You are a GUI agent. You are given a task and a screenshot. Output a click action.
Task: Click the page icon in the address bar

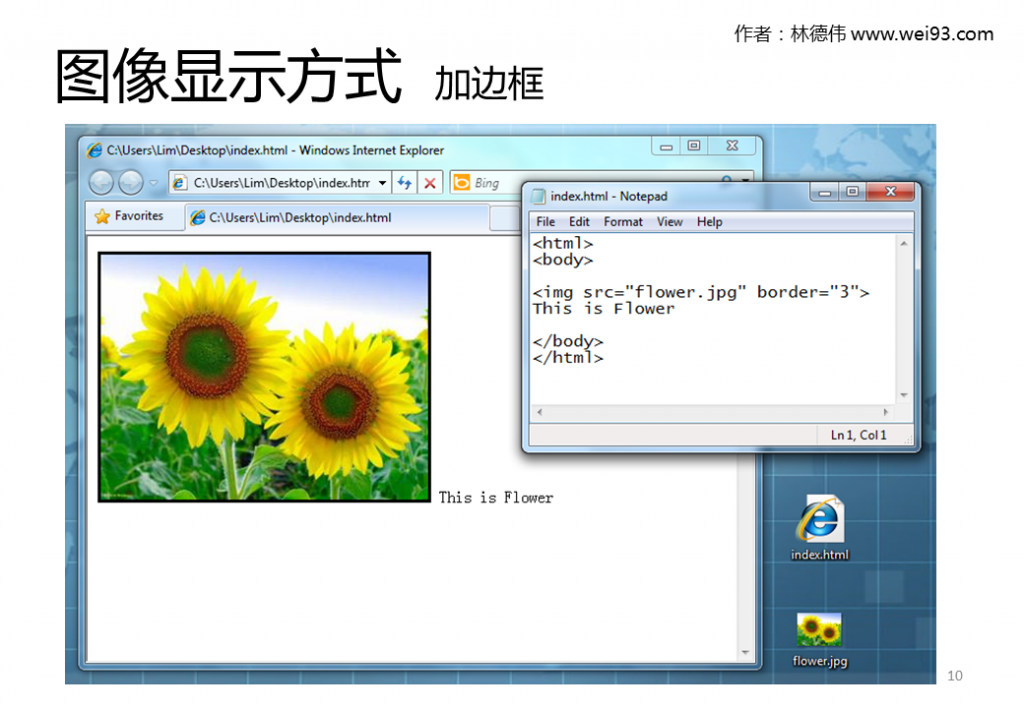178,183
